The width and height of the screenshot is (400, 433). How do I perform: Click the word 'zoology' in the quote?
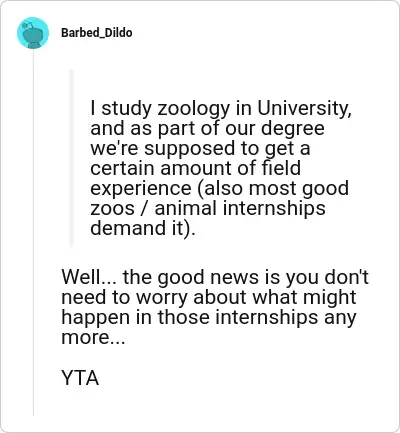click(194, 109)
